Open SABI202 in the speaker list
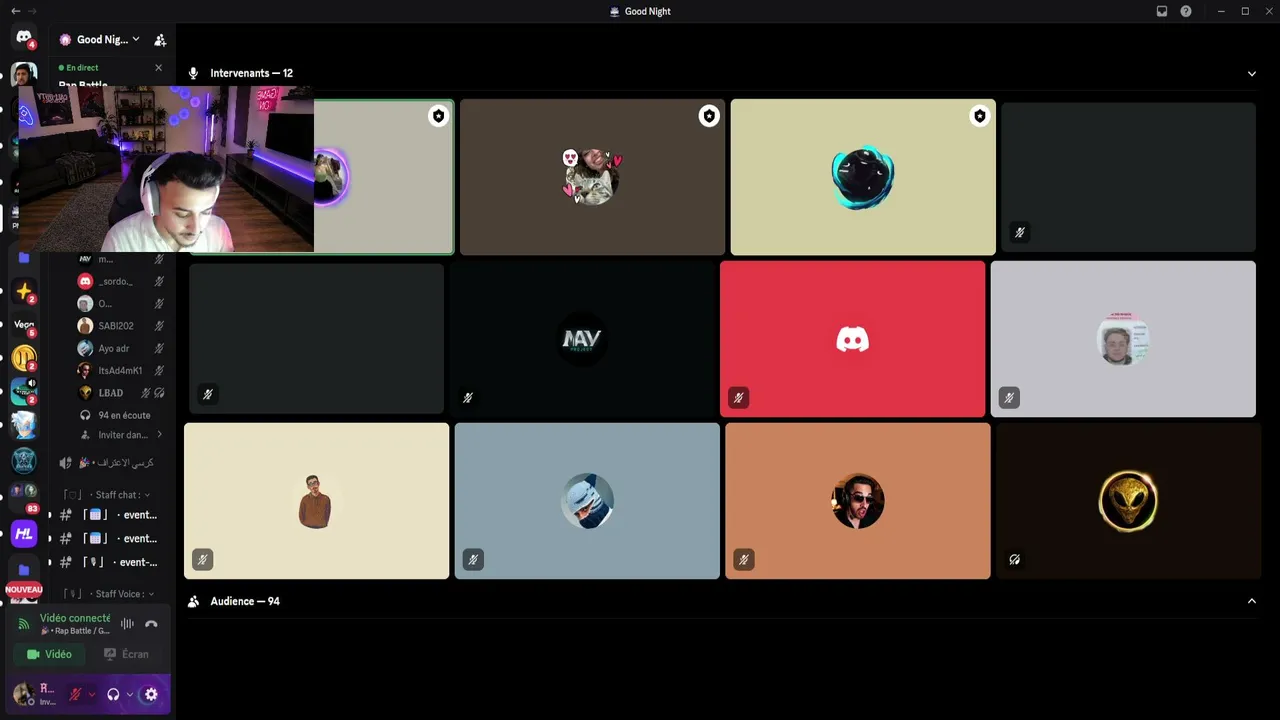 pyautogui.click(x=120, y=326)
